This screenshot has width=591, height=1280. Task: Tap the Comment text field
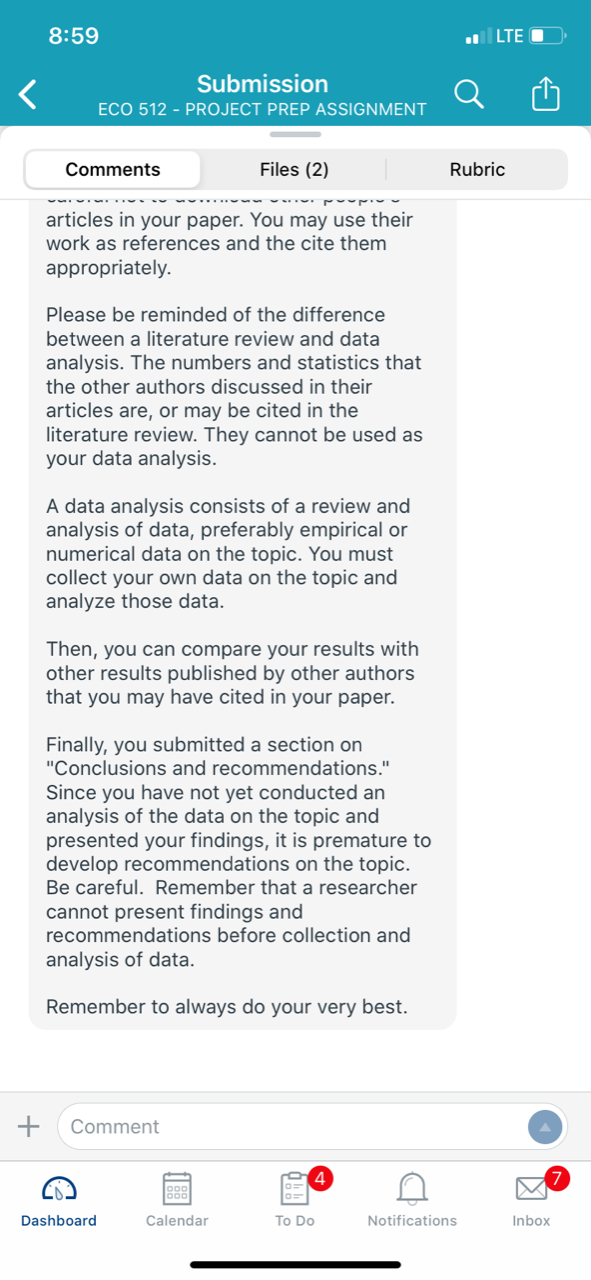pyautogui.click(x=312, y=1126)
